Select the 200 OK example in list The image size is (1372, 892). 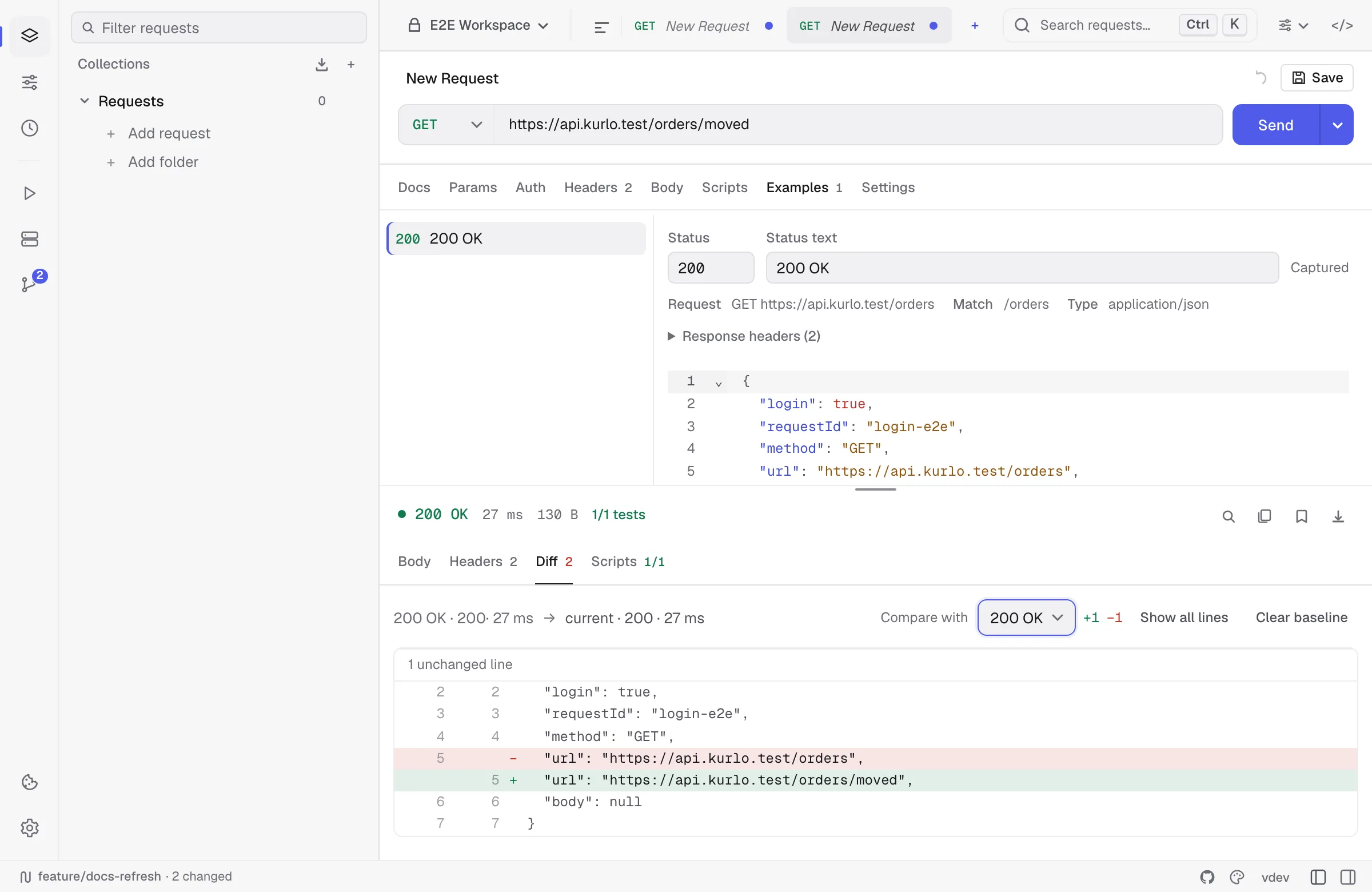[517, 238]
